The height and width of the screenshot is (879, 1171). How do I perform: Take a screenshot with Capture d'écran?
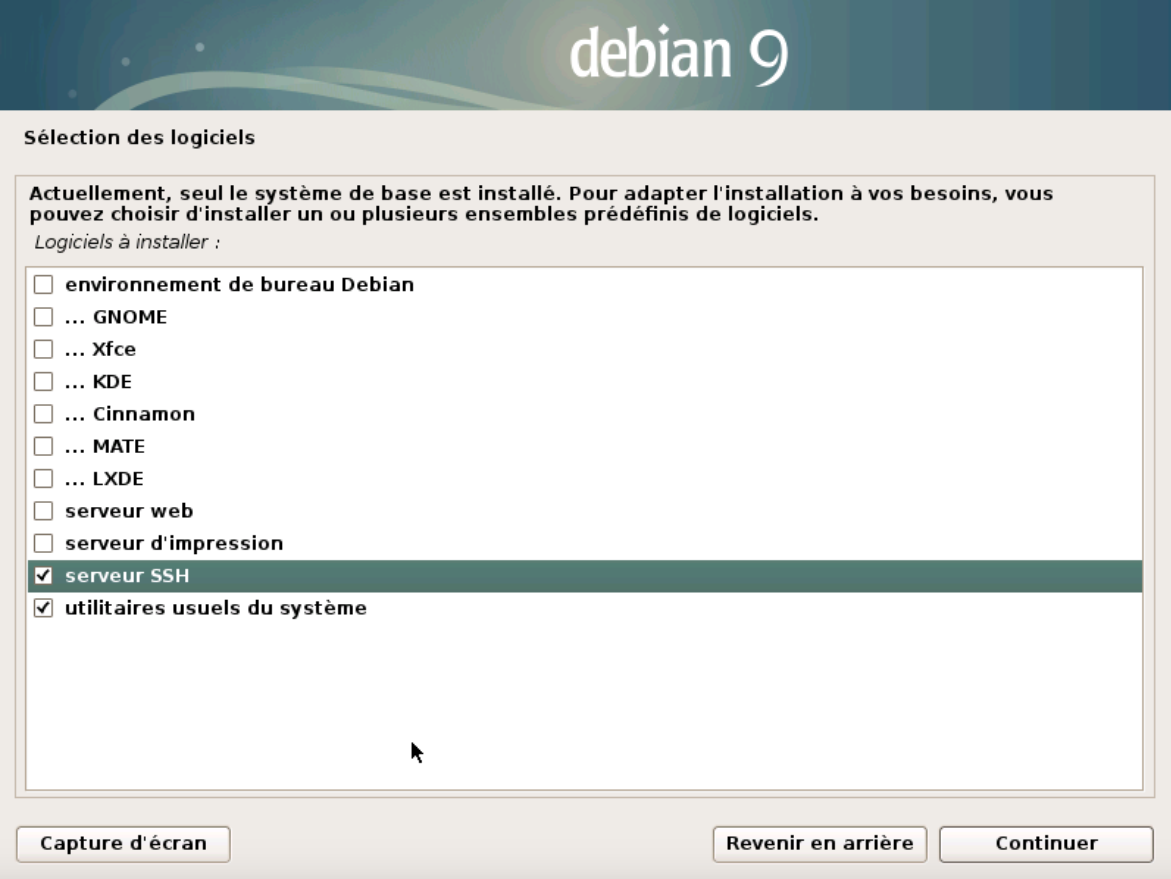pyautogui.click(x=123, y=844)
